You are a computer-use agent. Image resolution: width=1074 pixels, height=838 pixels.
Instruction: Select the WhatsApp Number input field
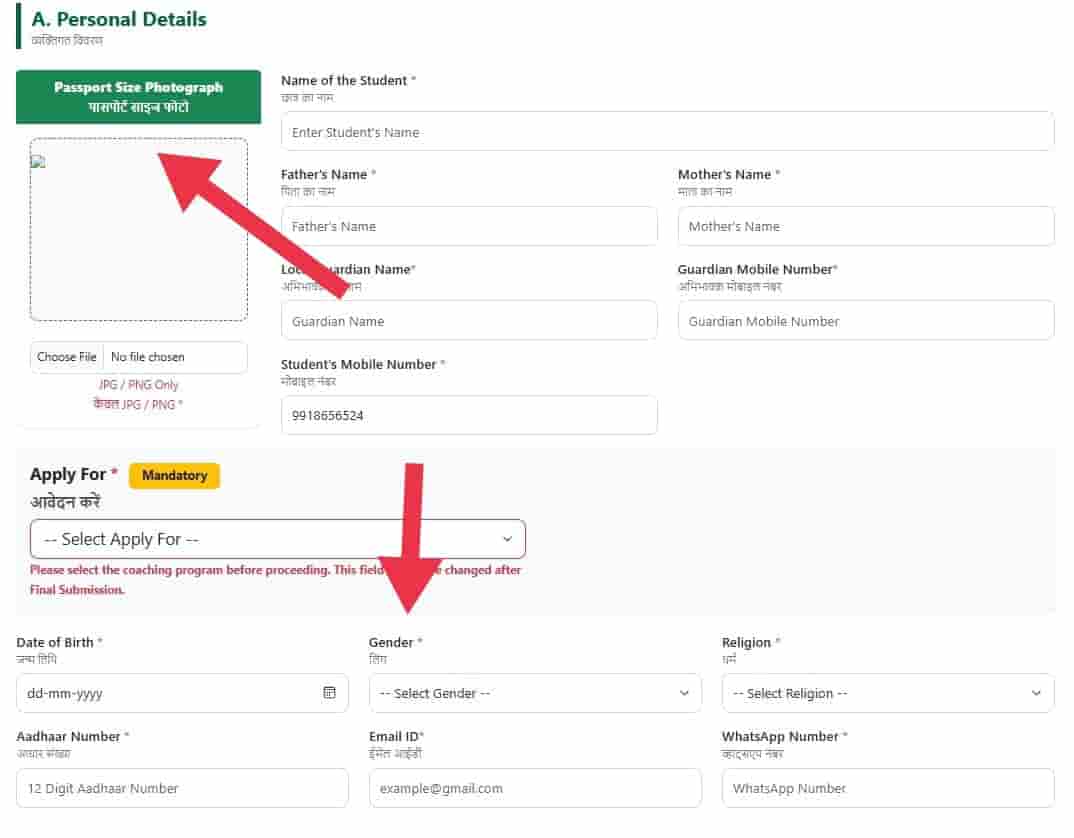click(888, 788)
